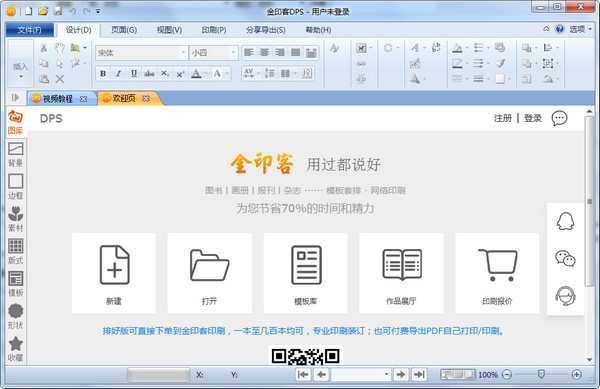
Task: Open the 图库 gallery sidebar panel
Action: pyautogui.click(x=15, y=122)
